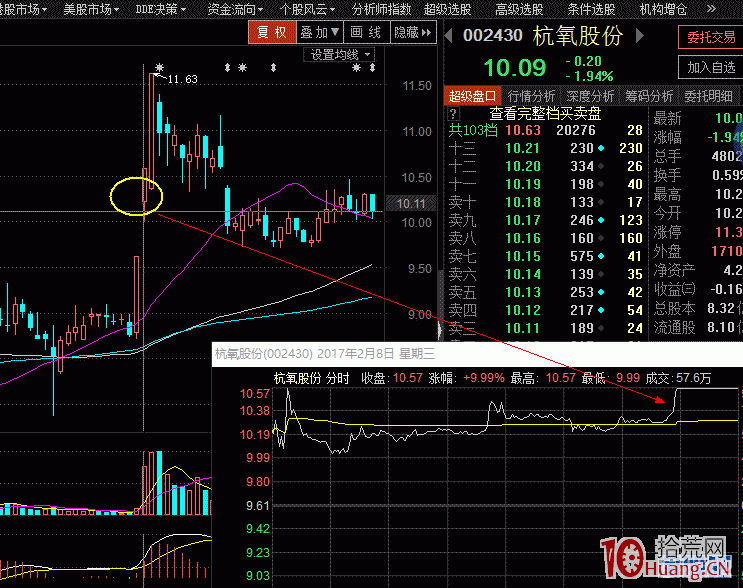Select the 画线 drawing tool
The image size is (743, 588).
[366, 32]
